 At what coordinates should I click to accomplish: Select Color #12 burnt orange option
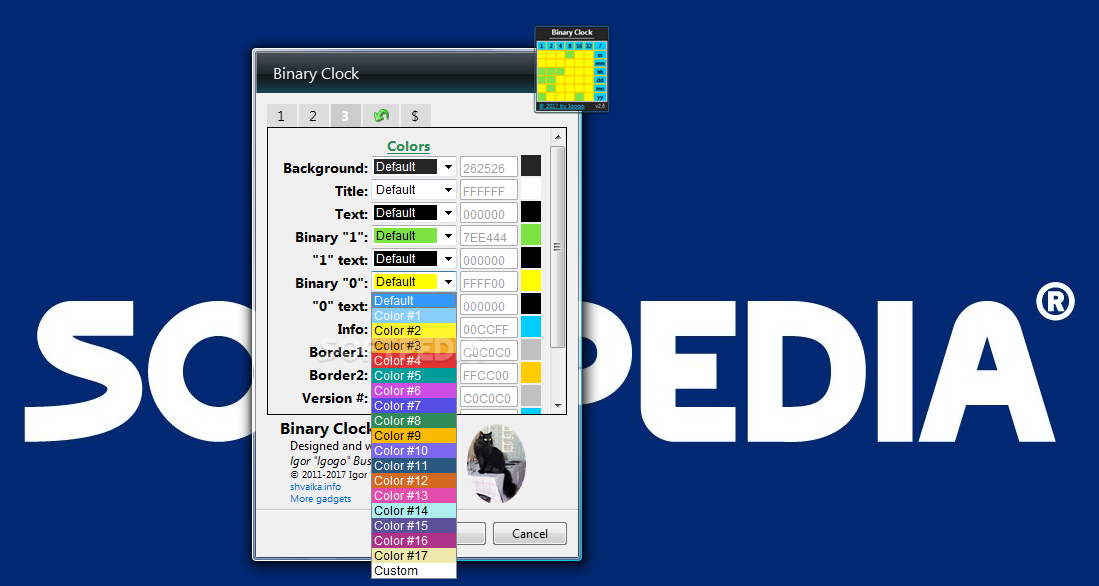pyautogui.click(x=414, y=481)
